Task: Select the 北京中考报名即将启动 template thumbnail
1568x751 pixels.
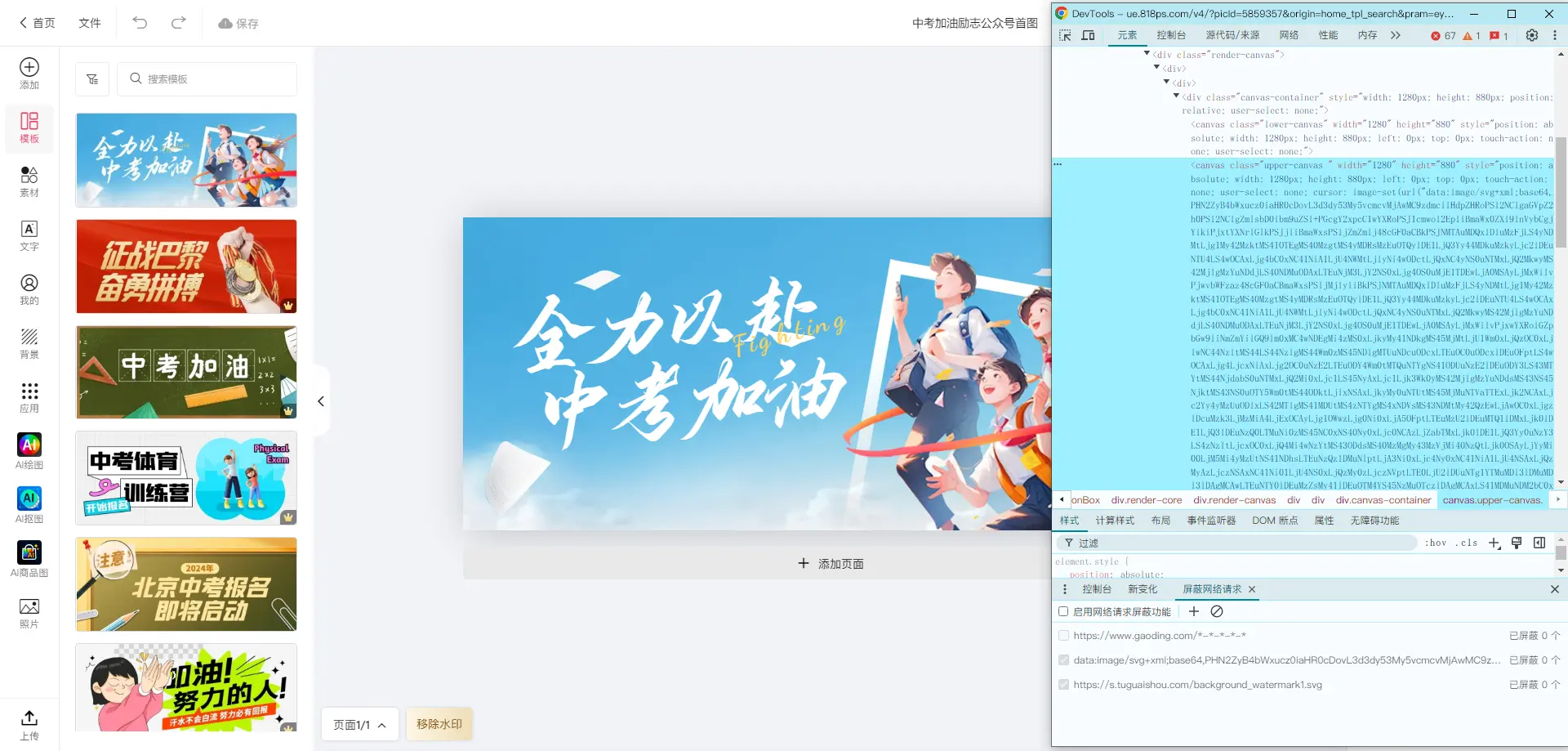Action: [x=186, y=584]
